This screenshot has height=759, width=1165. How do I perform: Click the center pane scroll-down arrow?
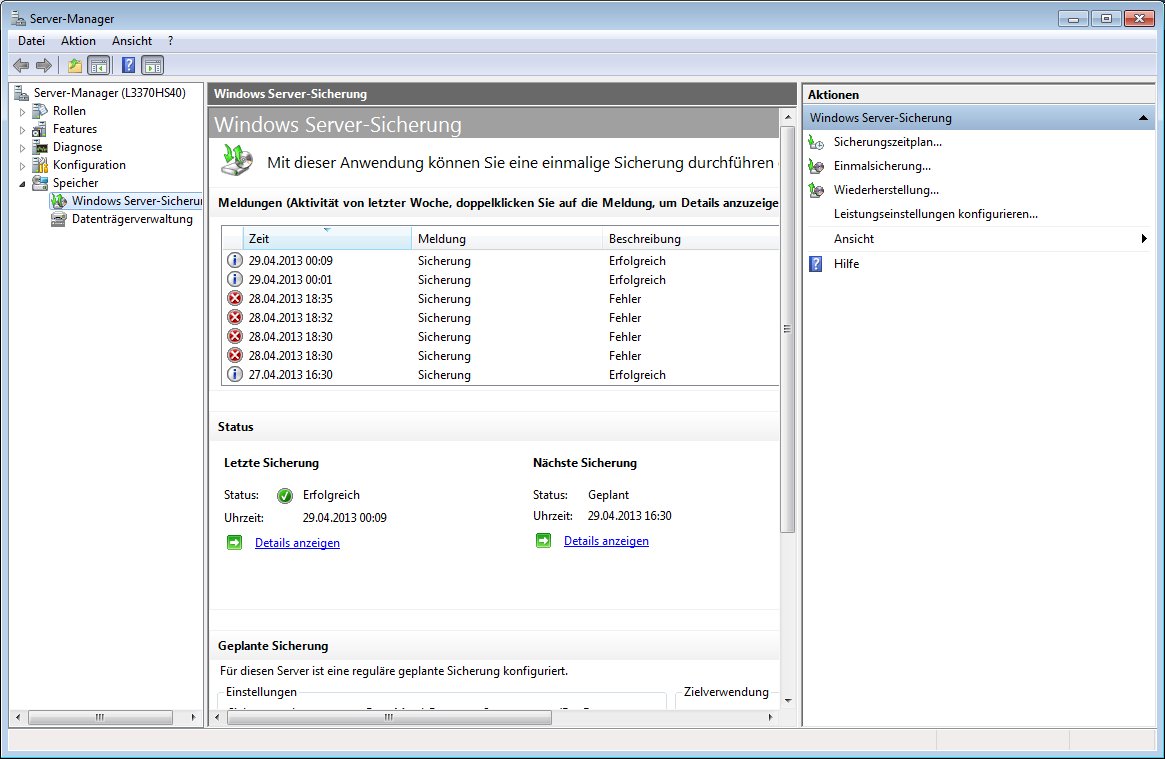point(788,700)
